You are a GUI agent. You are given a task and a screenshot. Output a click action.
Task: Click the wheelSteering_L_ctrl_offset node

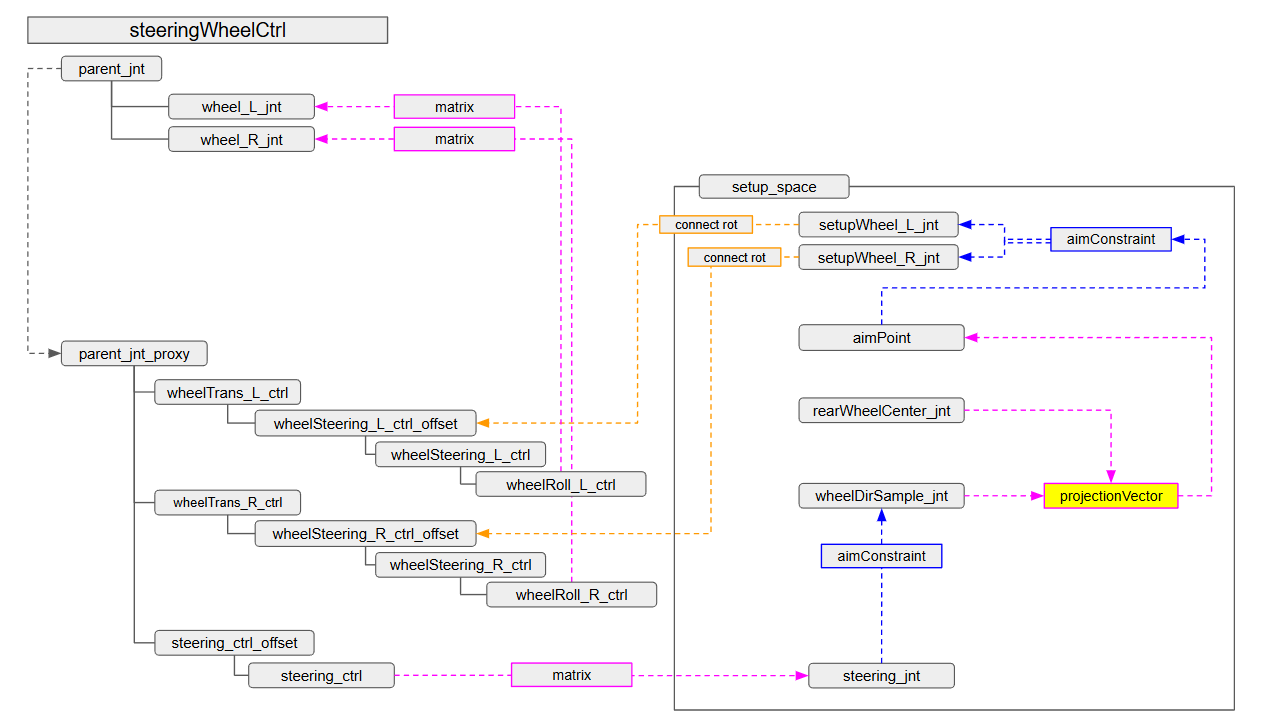(365, 424)
